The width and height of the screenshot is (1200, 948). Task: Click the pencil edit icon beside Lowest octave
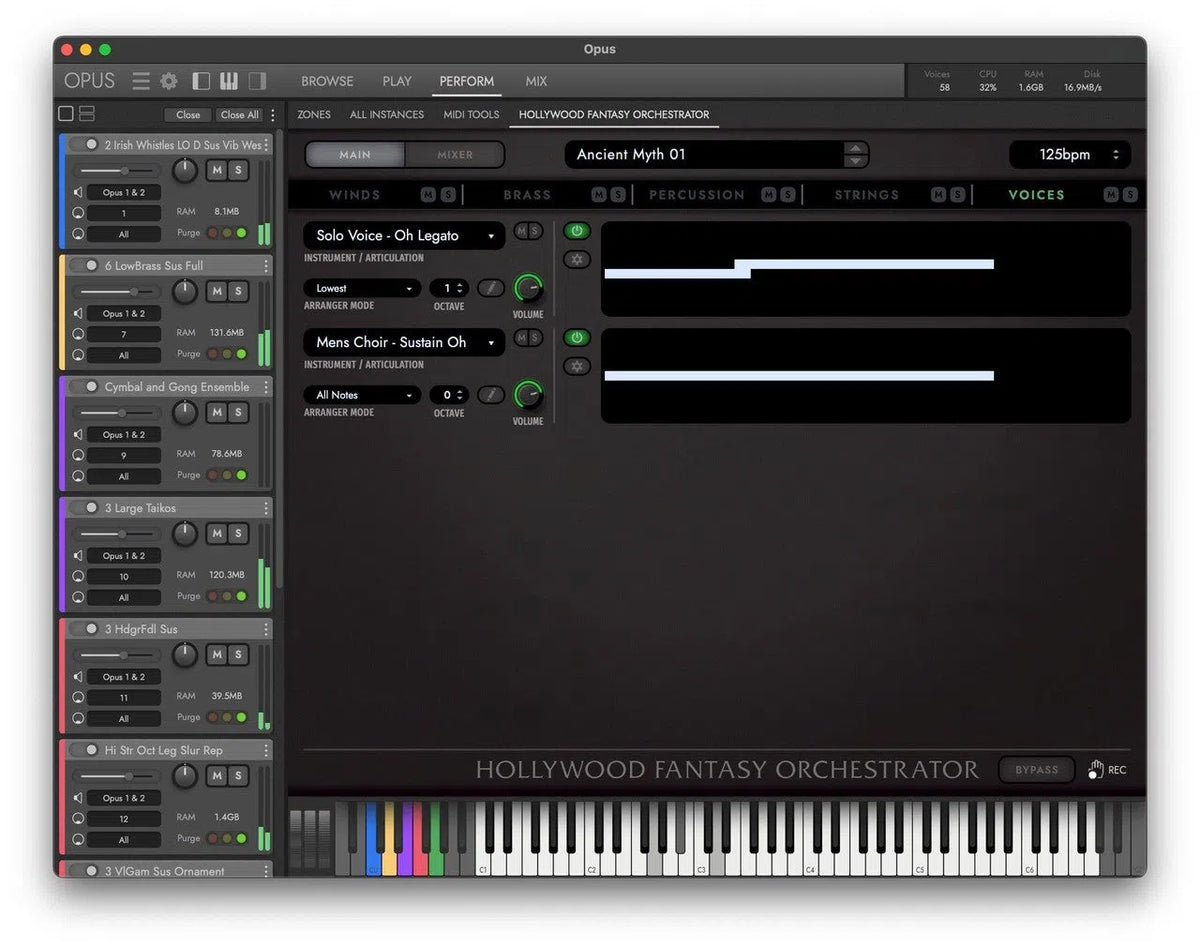490,288
